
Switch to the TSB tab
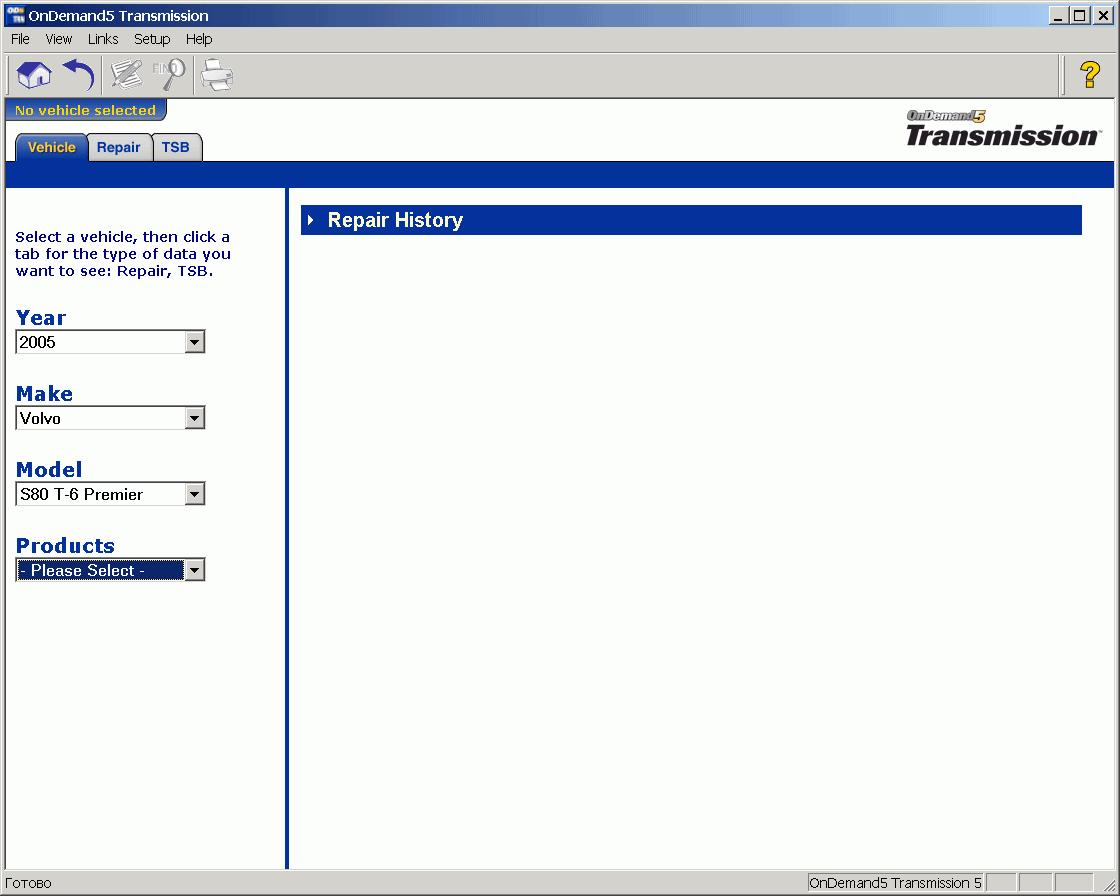[x=176, y=146]
